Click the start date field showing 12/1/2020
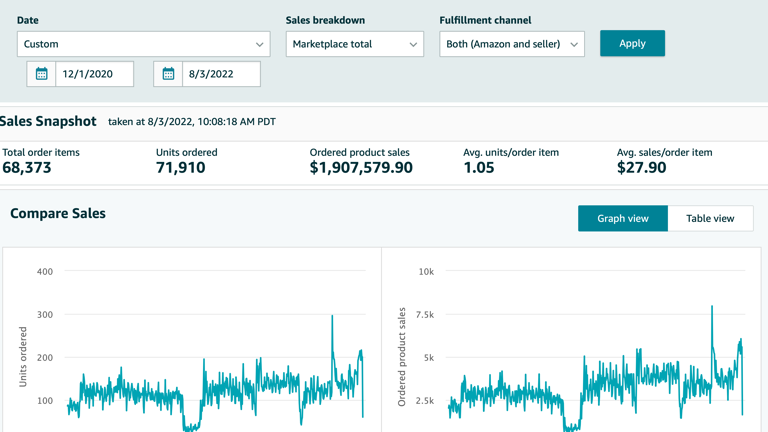The image size is (768, 432). [x=95, y=74]
